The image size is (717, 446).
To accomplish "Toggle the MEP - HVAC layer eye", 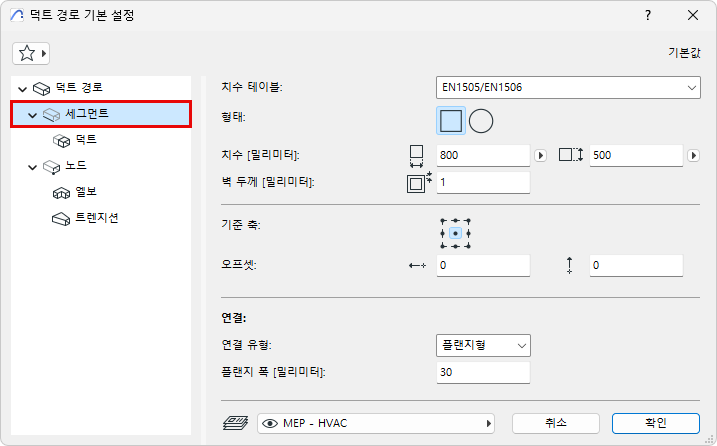I will pos(270,424).
